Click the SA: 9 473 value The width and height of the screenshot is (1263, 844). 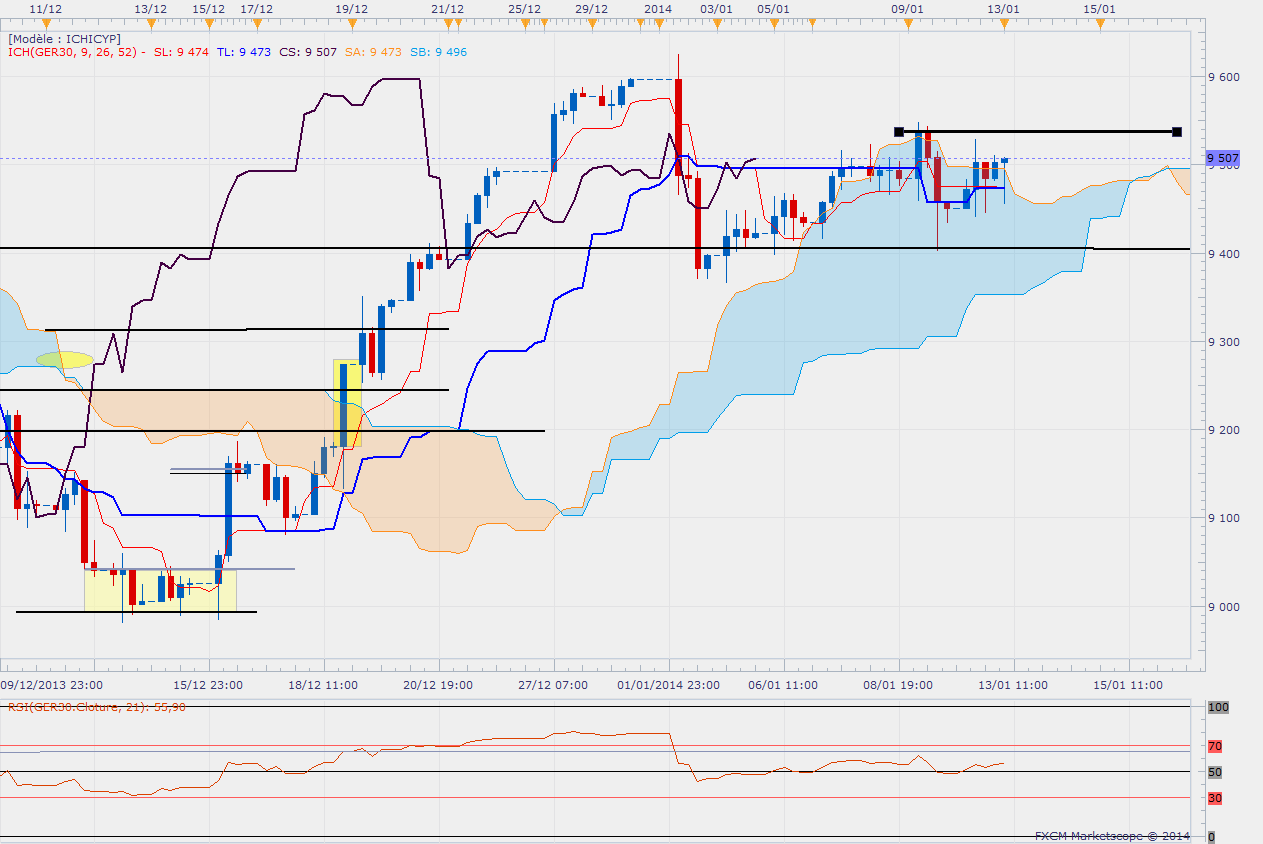373,52
